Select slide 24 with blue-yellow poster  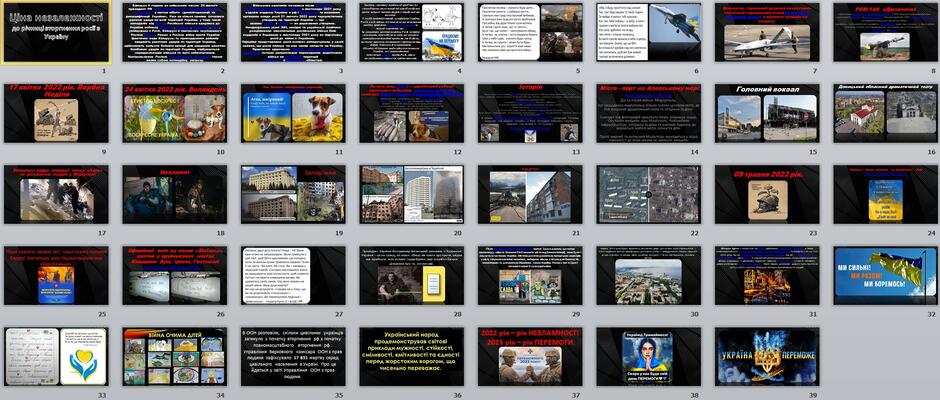[x=885, y=194]
